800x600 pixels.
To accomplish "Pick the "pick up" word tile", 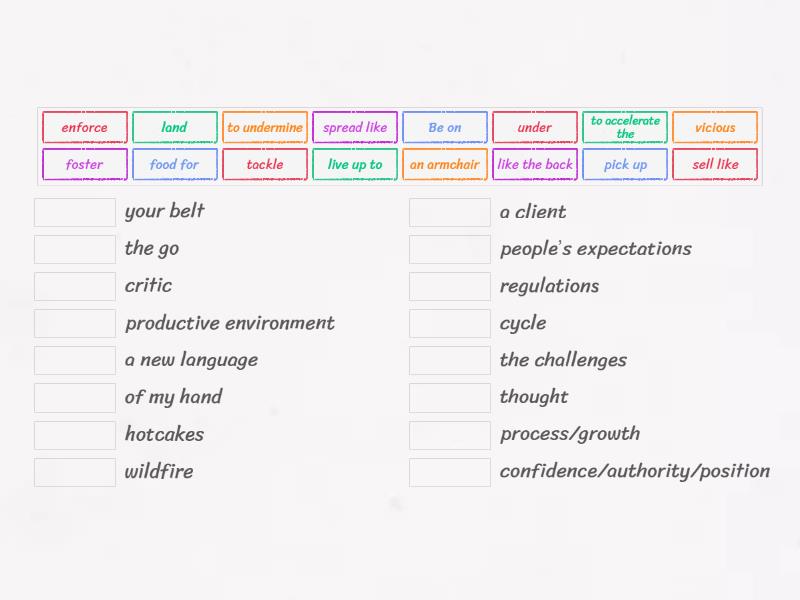I will [625, 164].
